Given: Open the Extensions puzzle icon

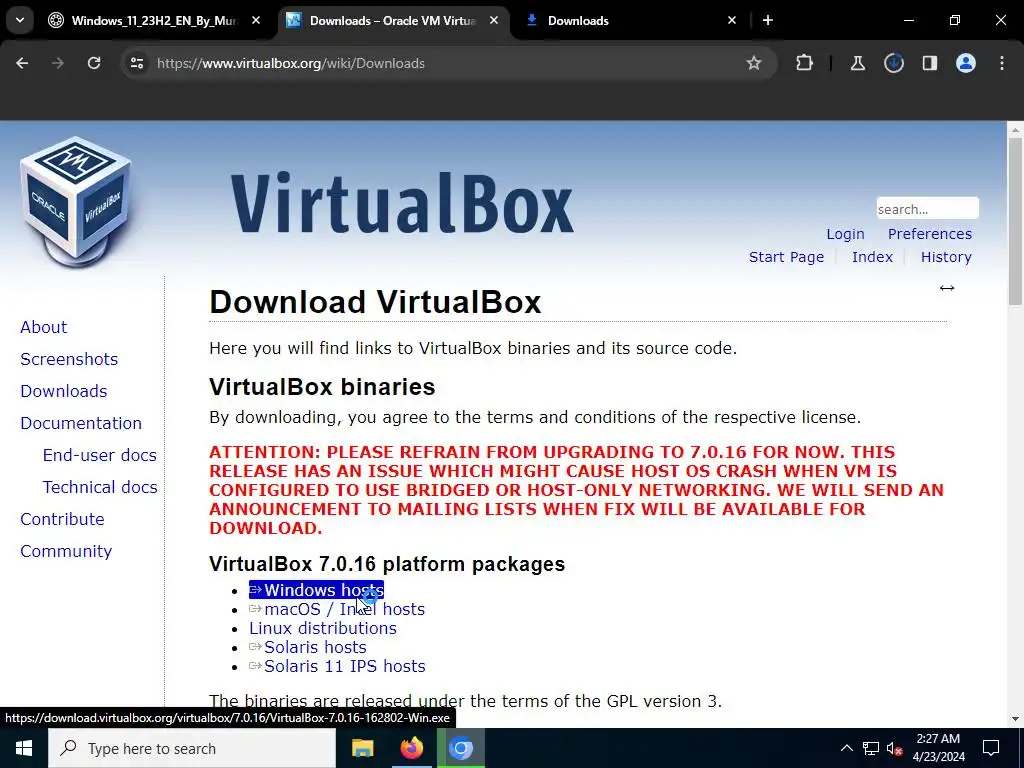Looking at the screenshot, I should (x=805, y=63).
